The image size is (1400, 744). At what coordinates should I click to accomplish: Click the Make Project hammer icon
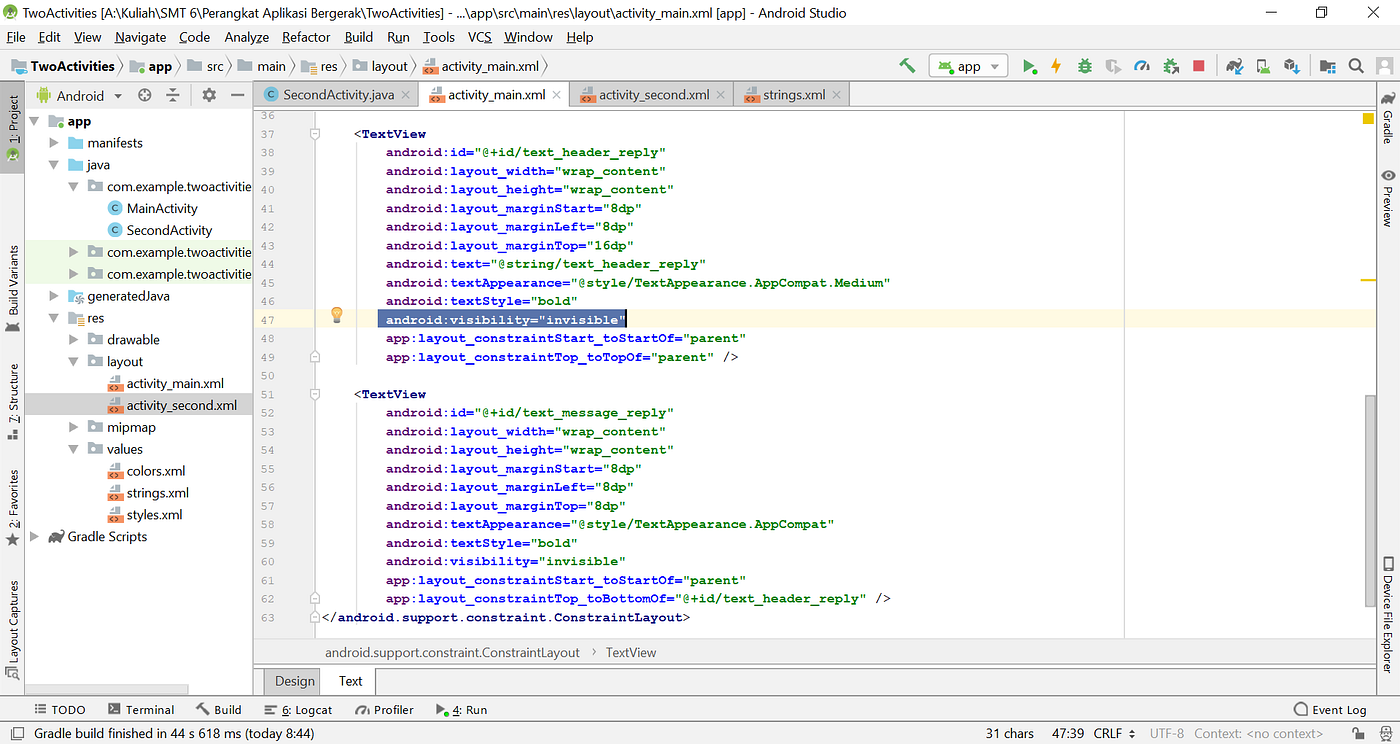coord(907,66)
